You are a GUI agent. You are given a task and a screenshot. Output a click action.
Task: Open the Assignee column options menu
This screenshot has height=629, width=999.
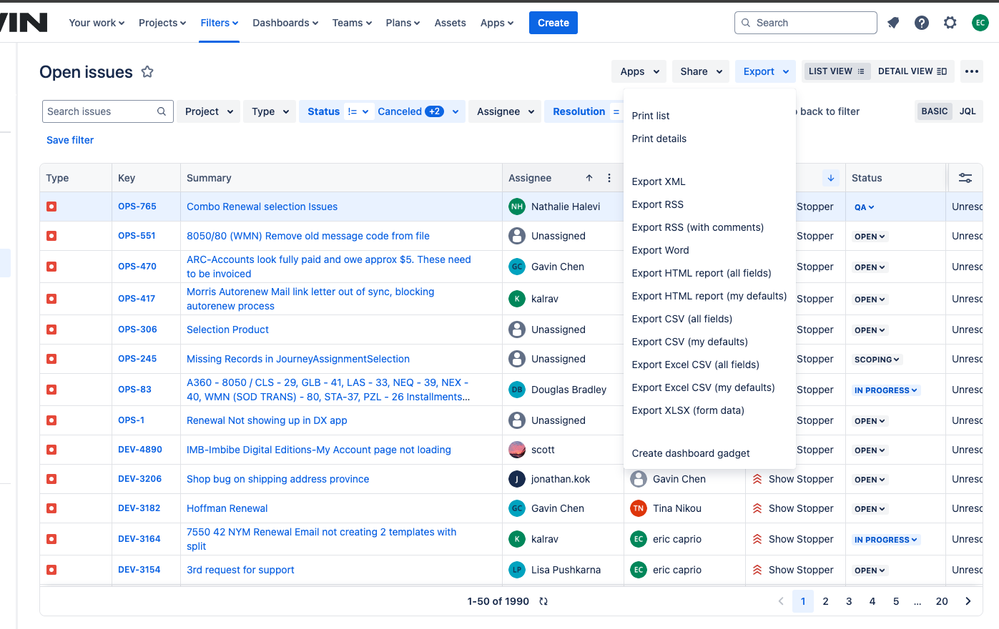point(609,178)
